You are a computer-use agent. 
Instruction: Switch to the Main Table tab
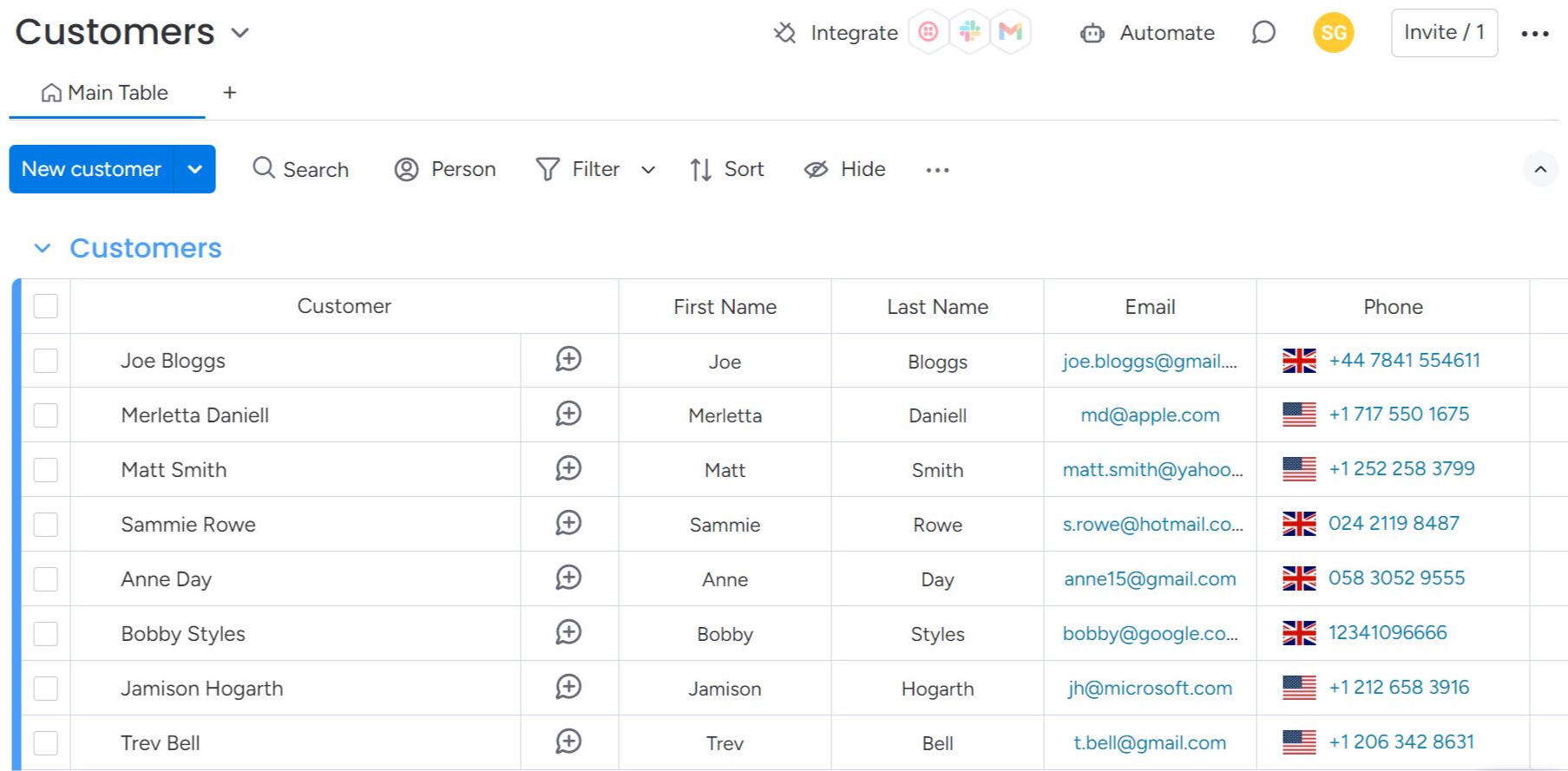pyautogui.click(x=106, y=93)
